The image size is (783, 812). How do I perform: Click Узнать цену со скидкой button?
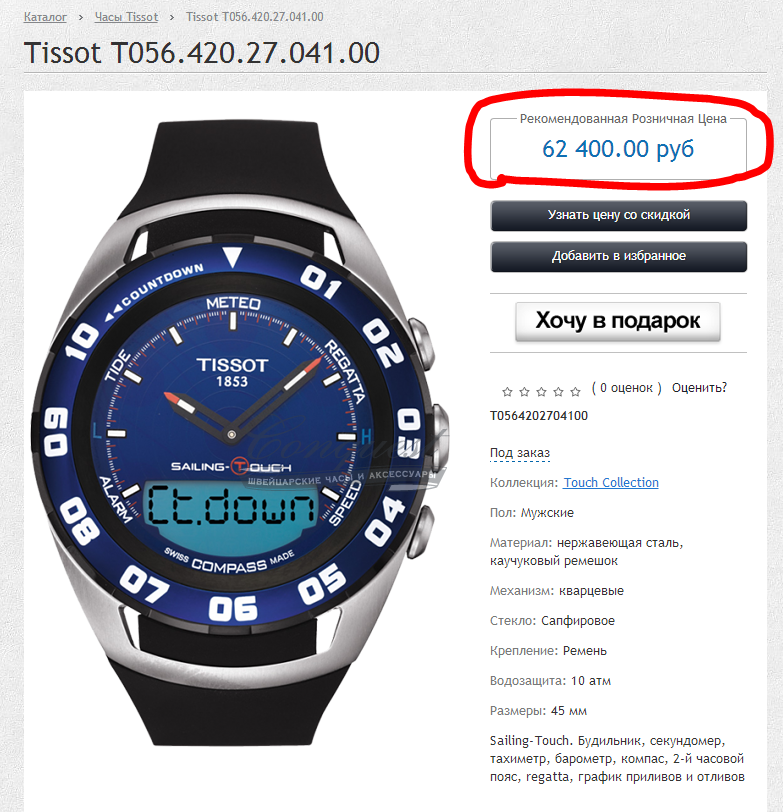618,215
